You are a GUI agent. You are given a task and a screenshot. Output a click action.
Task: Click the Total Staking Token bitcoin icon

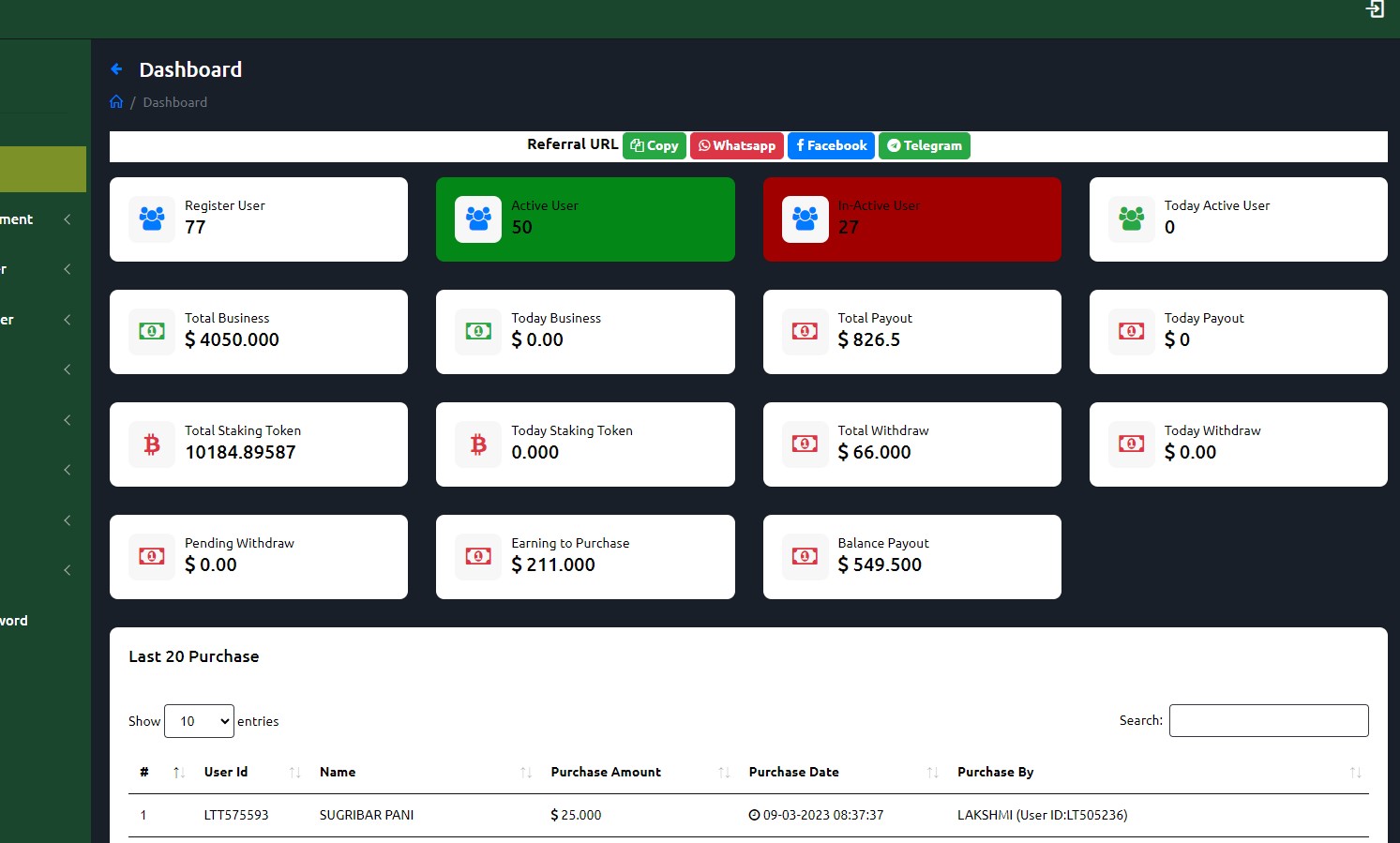(152, 444)
